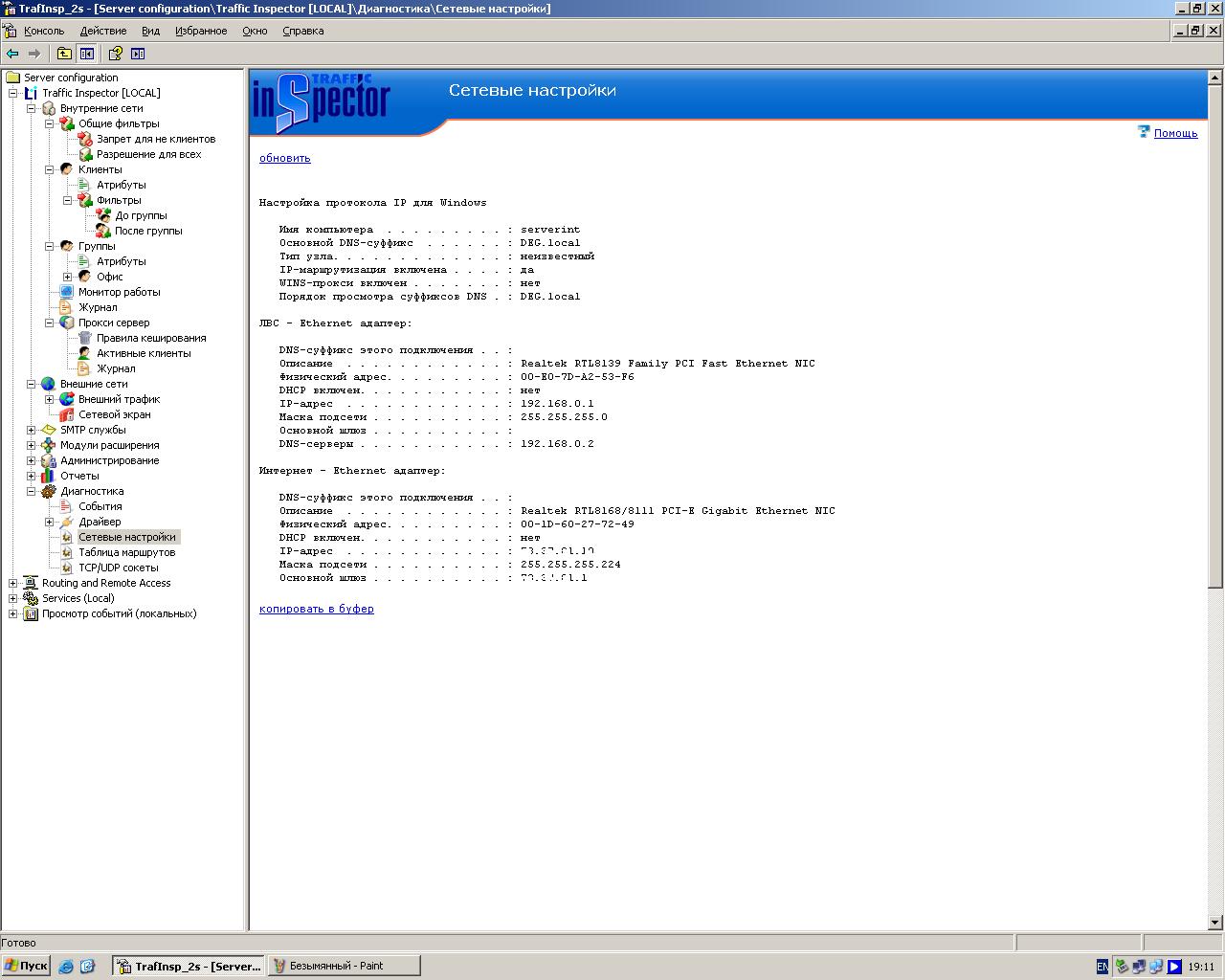Click the 'Активные клиенты' icon

pyautogui.click(x=85, y=353)
